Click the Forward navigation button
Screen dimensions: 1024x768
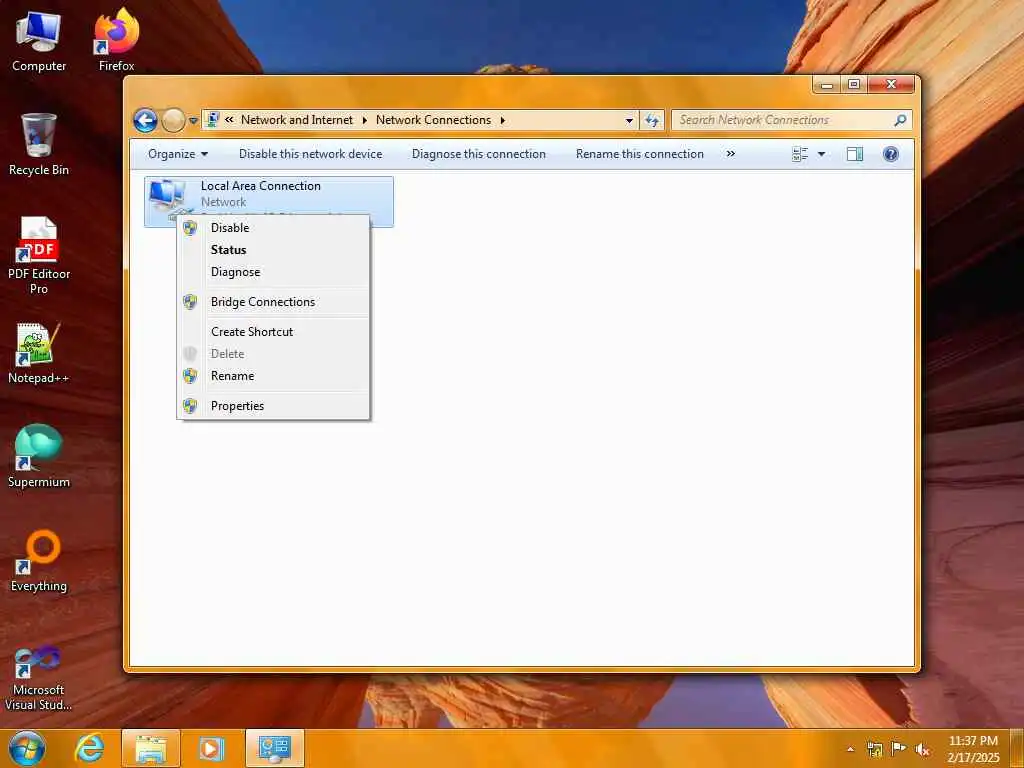pos(173,120)
